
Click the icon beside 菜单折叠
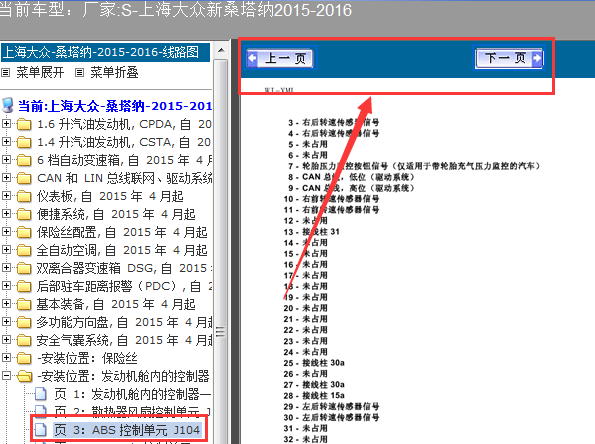[x=79, y=72]
